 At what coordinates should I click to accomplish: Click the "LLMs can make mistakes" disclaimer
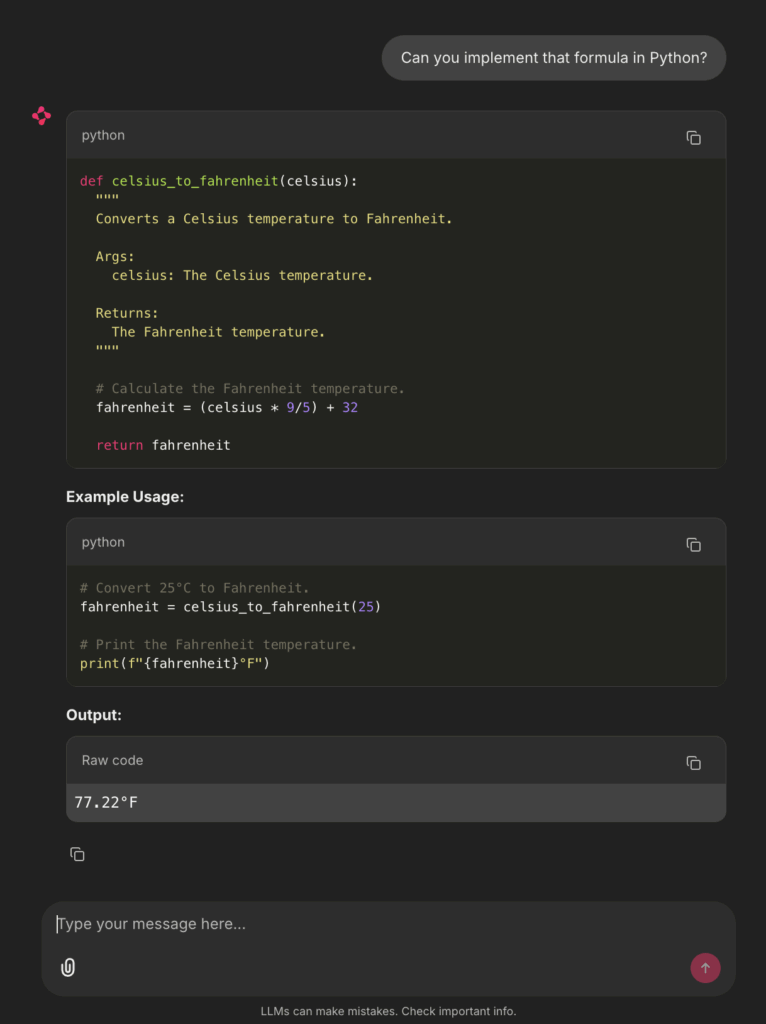pyautogui.click(x=388, y=1011)
